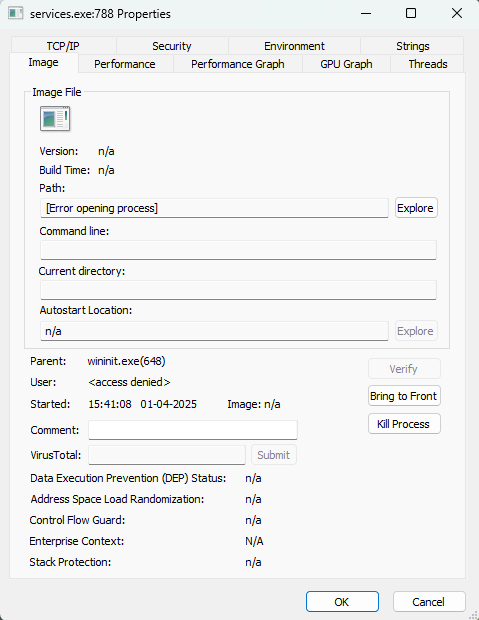Click the title bar application icon

[x=16, y=13]
